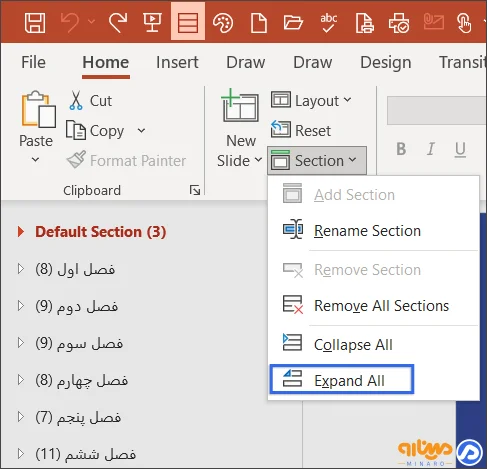Open the Copy dropdown arrow
487x469 pixels.
pos(141,130)
